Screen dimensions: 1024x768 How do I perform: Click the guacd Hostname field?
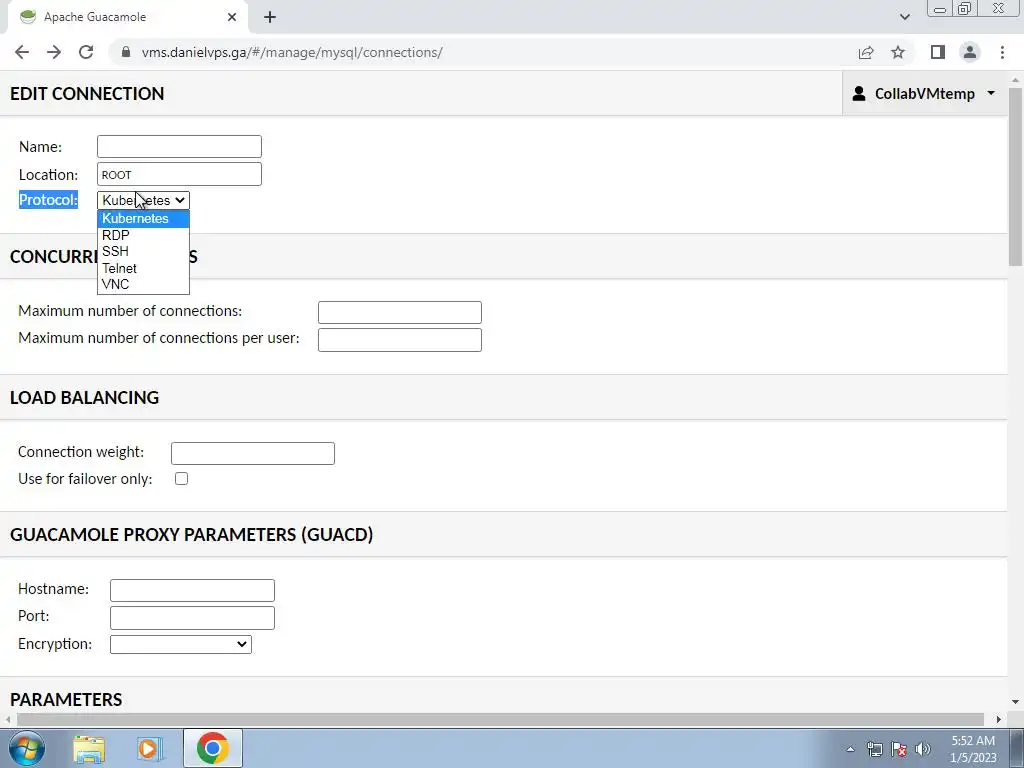(x=192, y=590)
